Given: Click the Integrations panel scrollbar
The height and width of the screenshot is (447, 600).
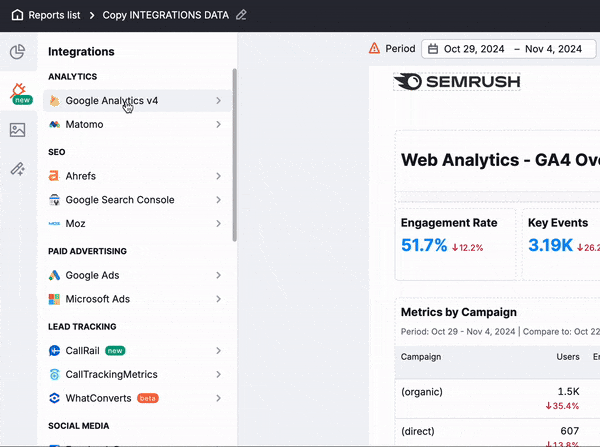Looking at the screenshot, I should pos(235,155).
